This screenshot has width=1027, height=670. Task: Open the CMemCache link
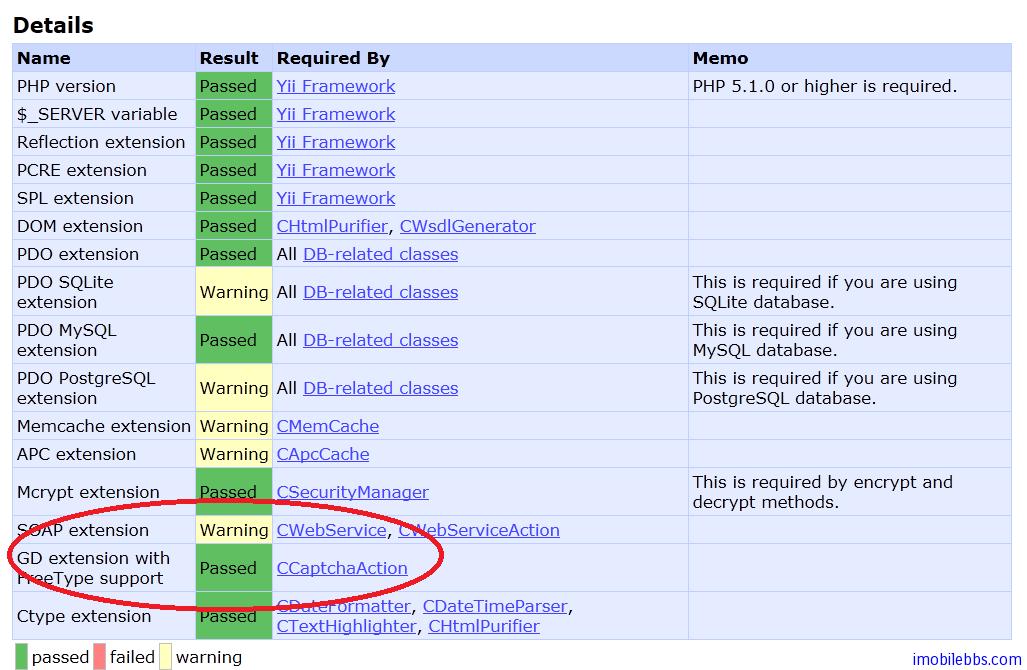(x=327, y=426)
